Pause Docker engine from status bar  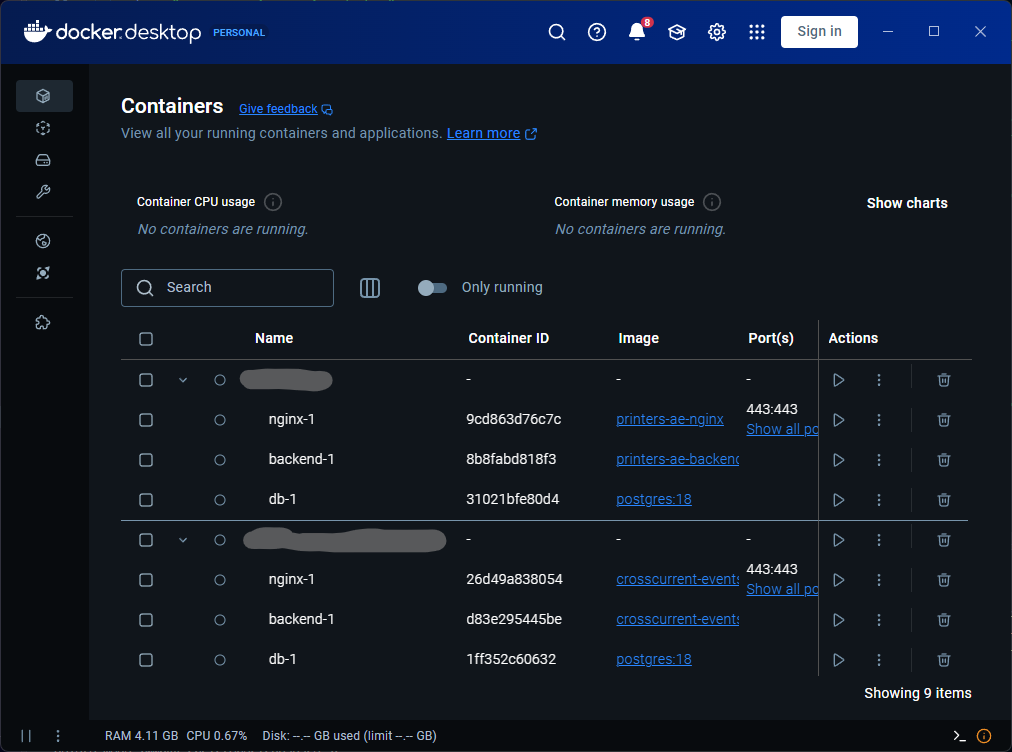click(26, 736)
